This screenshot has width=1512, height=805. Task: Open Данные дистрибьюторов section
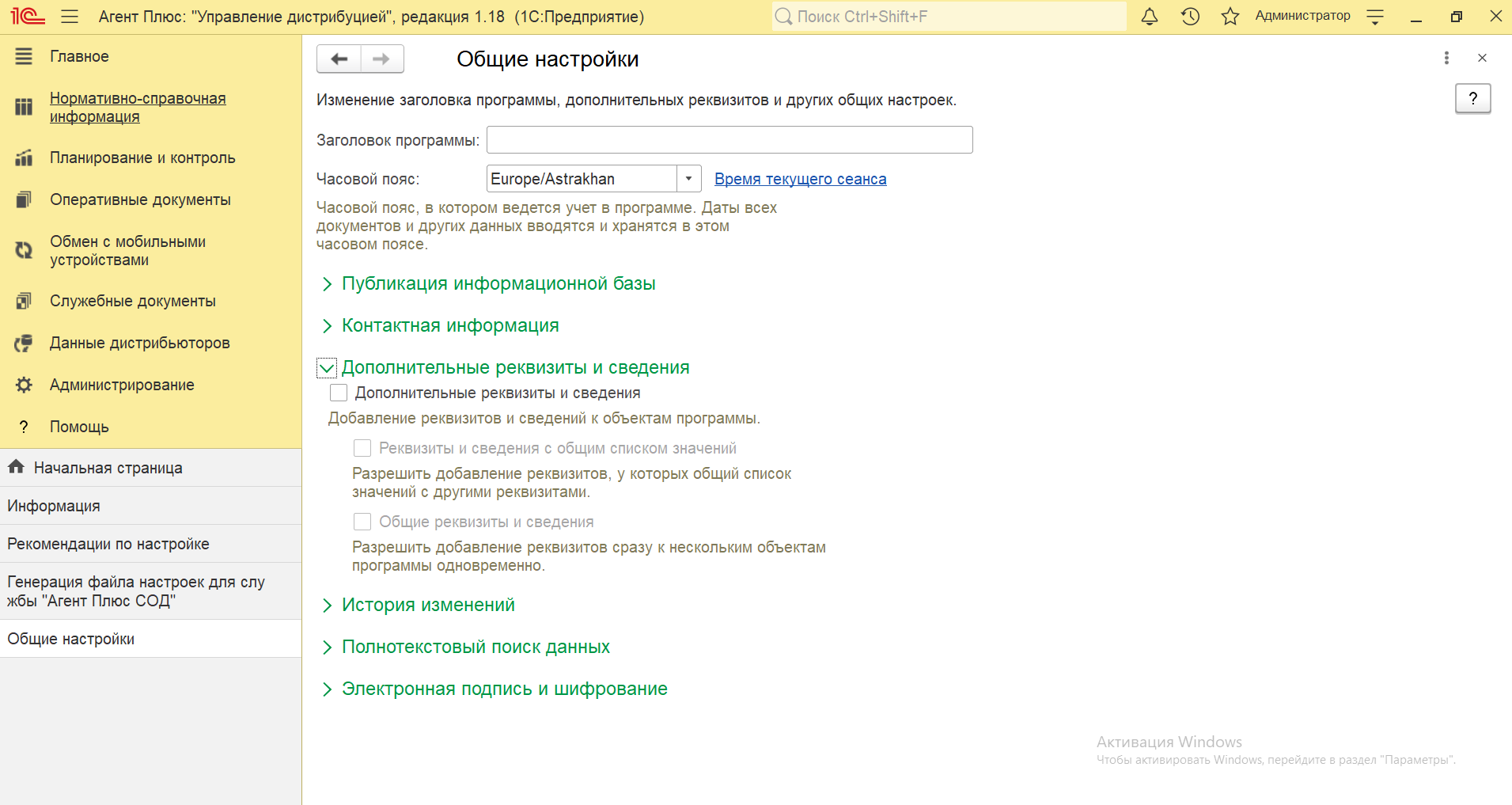(139, 343)
